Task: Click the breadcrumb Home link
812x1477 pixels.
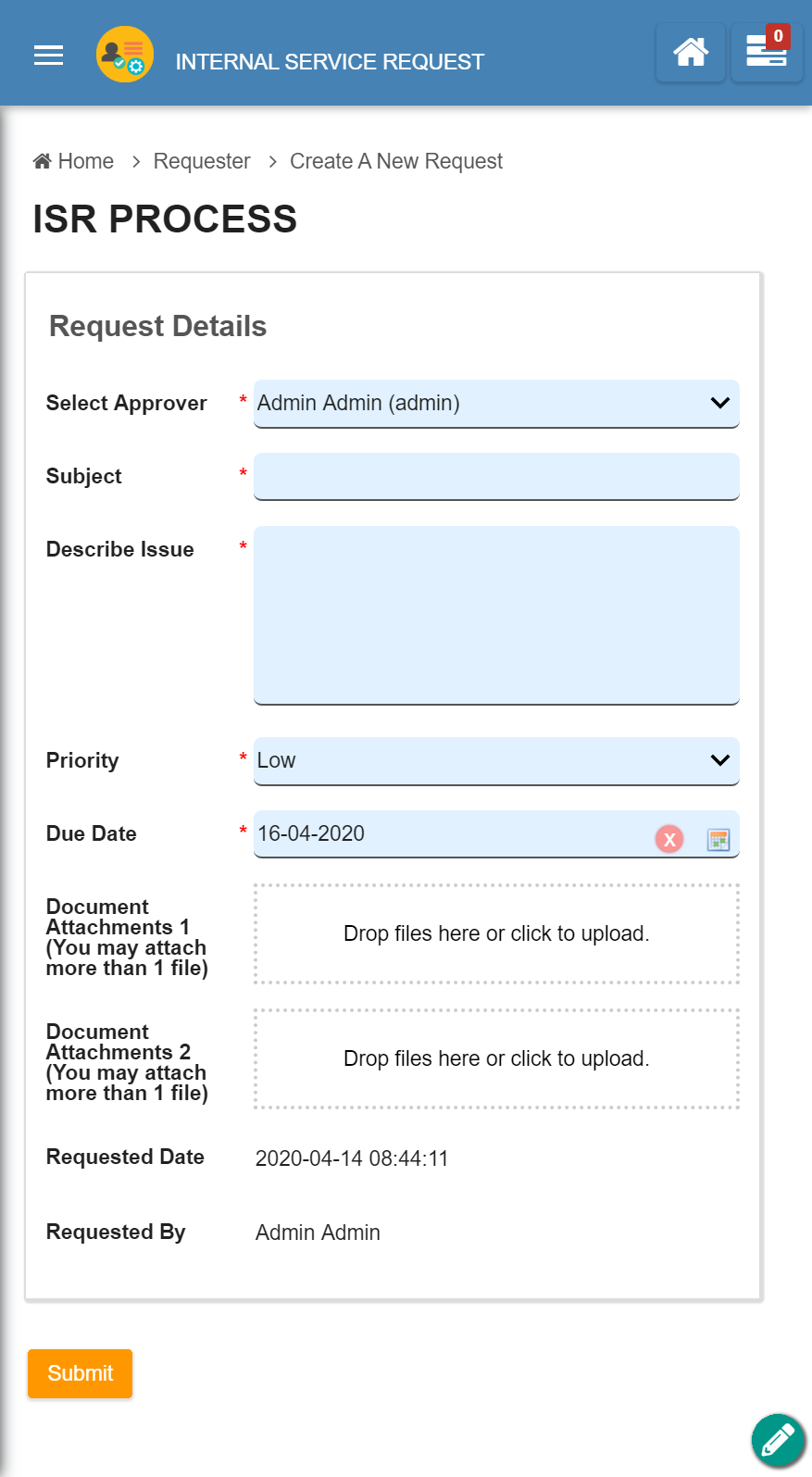Action: coord(74,161)
